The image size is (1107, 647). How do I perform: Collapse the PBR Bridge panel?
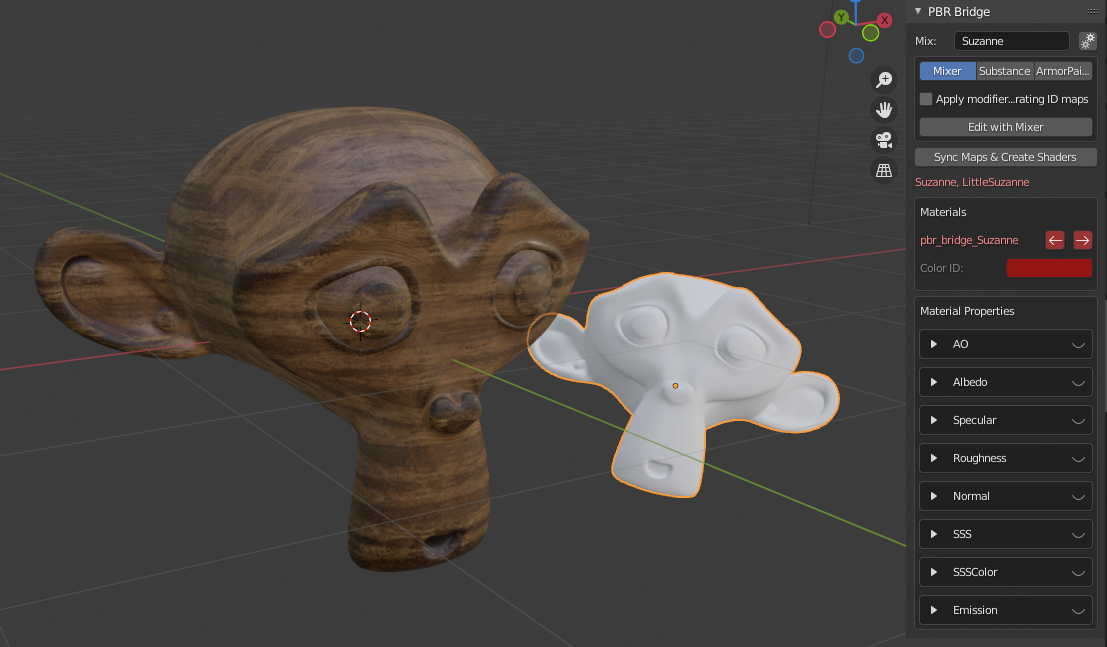[918, 11]
